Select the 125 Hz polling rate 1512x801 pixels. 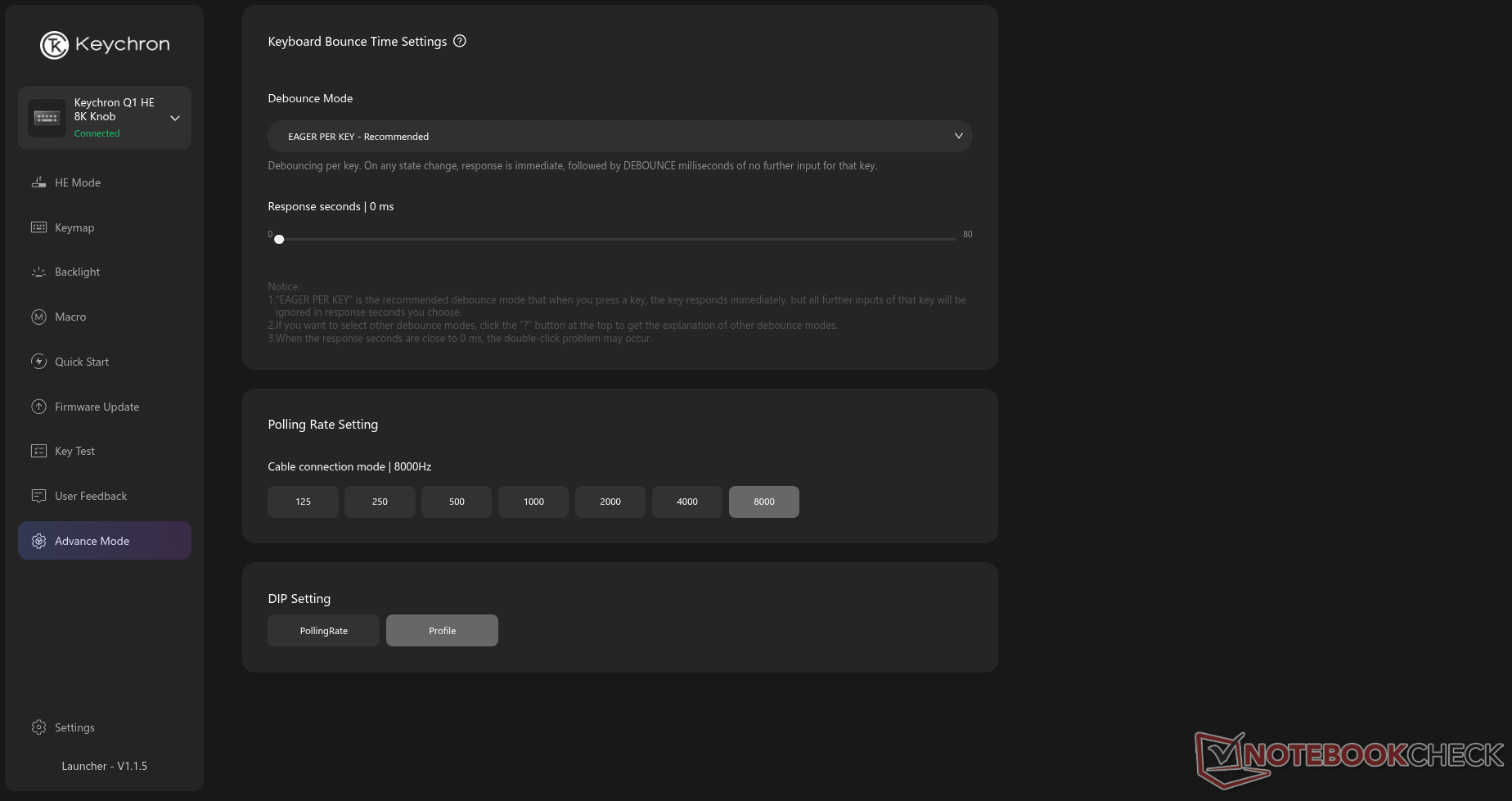(303, 502)
